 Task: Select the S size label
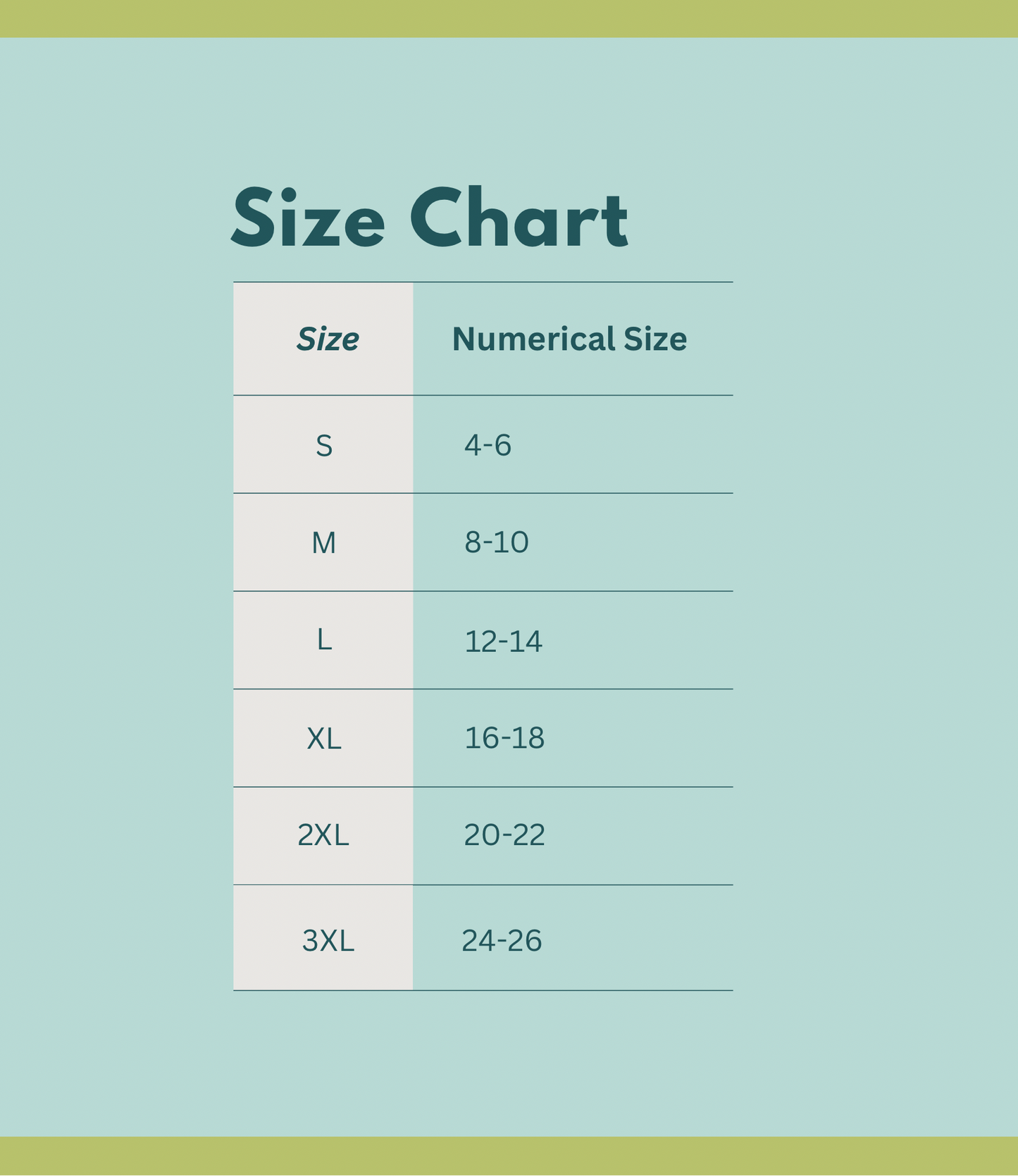click(324, 446)
